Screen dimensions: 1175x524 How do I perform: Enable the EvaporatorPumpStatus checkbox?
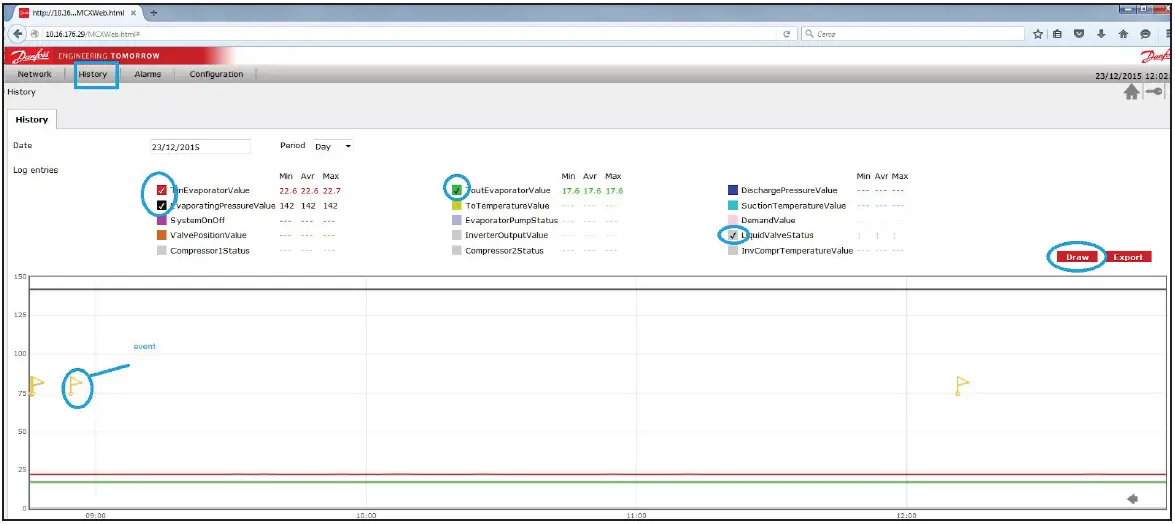(x=456, y=220)
